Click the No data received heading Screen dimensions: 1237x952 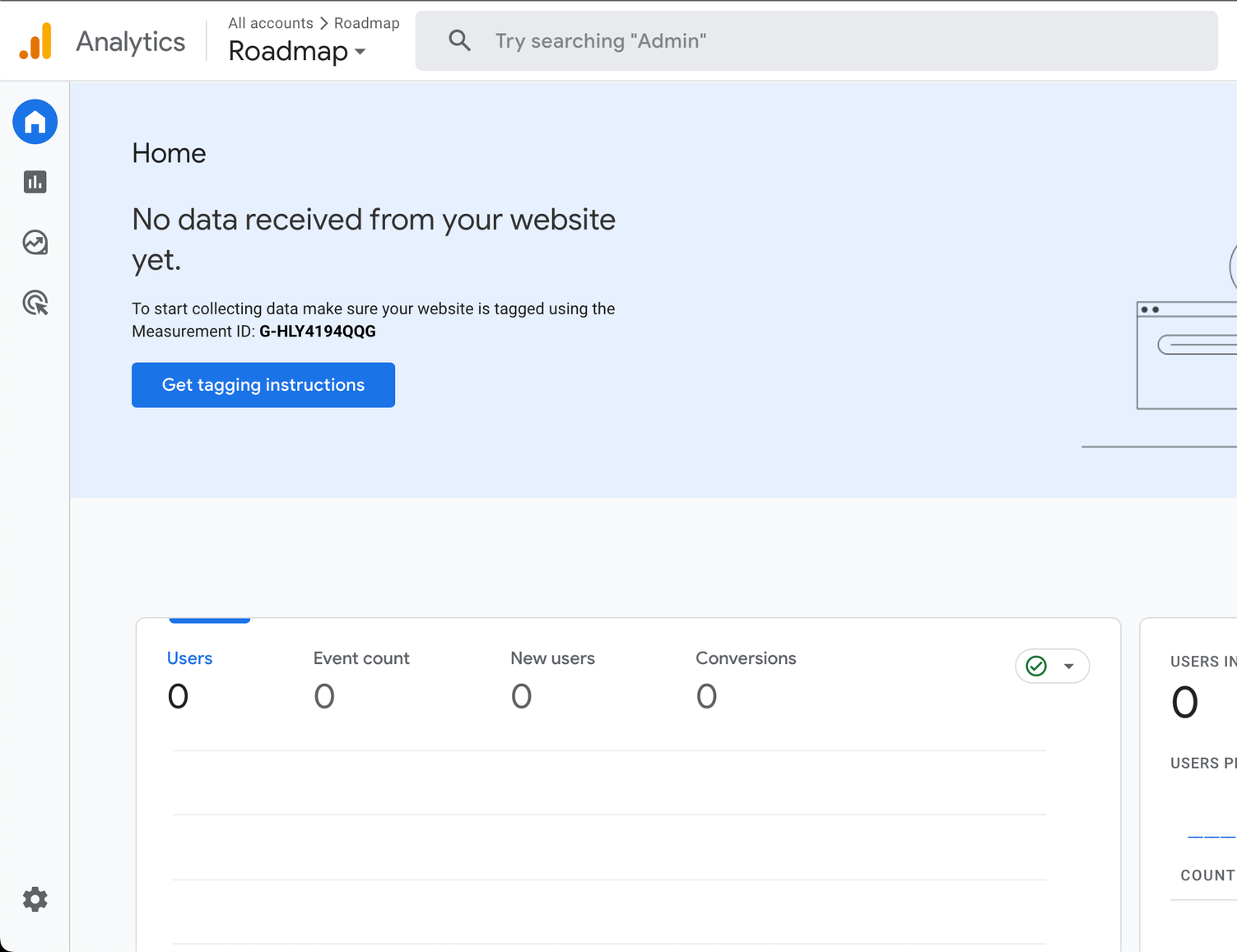click(374, 239)
